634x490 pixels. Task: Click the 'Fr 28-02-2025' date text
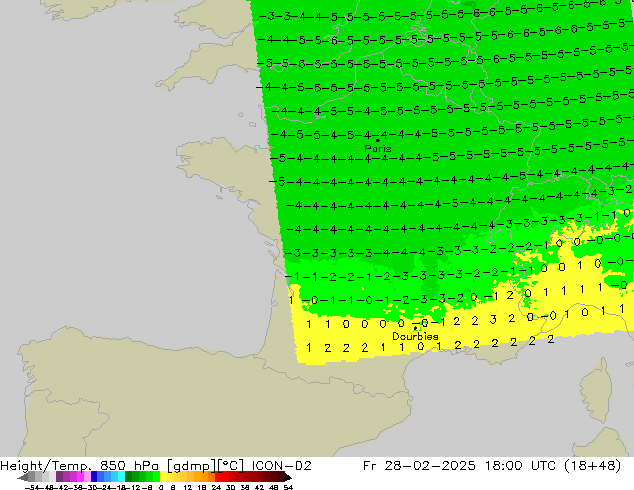pos(419,466)
